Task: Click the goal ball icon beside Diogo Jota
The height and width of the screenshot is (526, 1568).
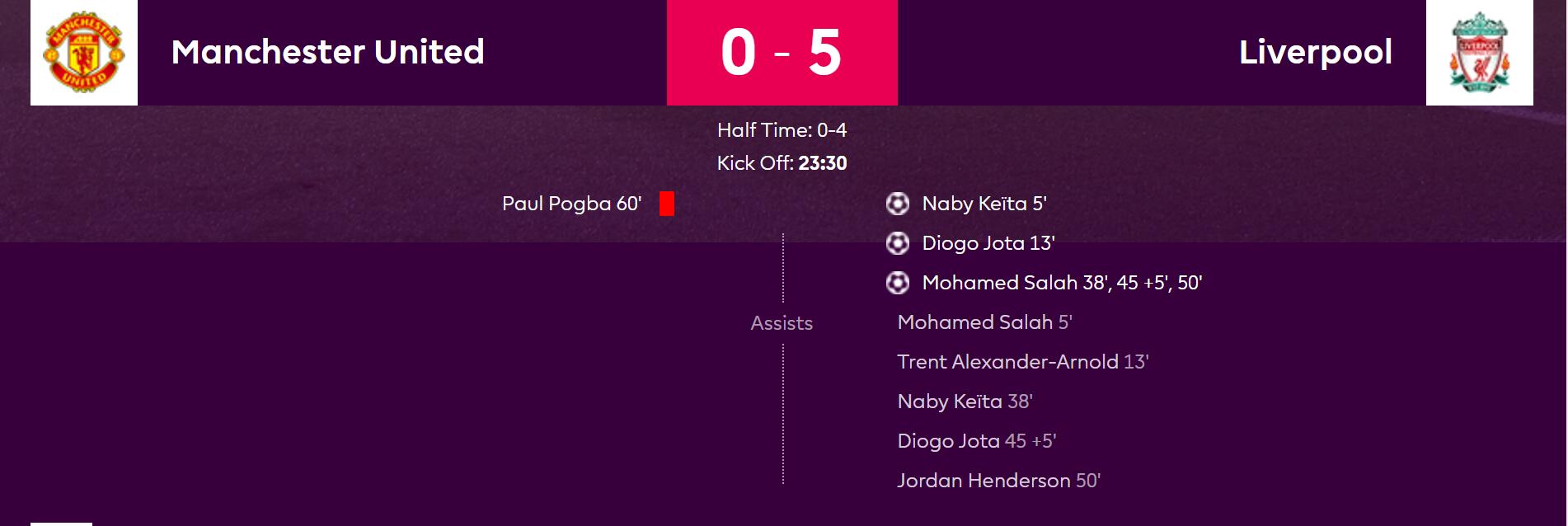Action: (898, 243)
